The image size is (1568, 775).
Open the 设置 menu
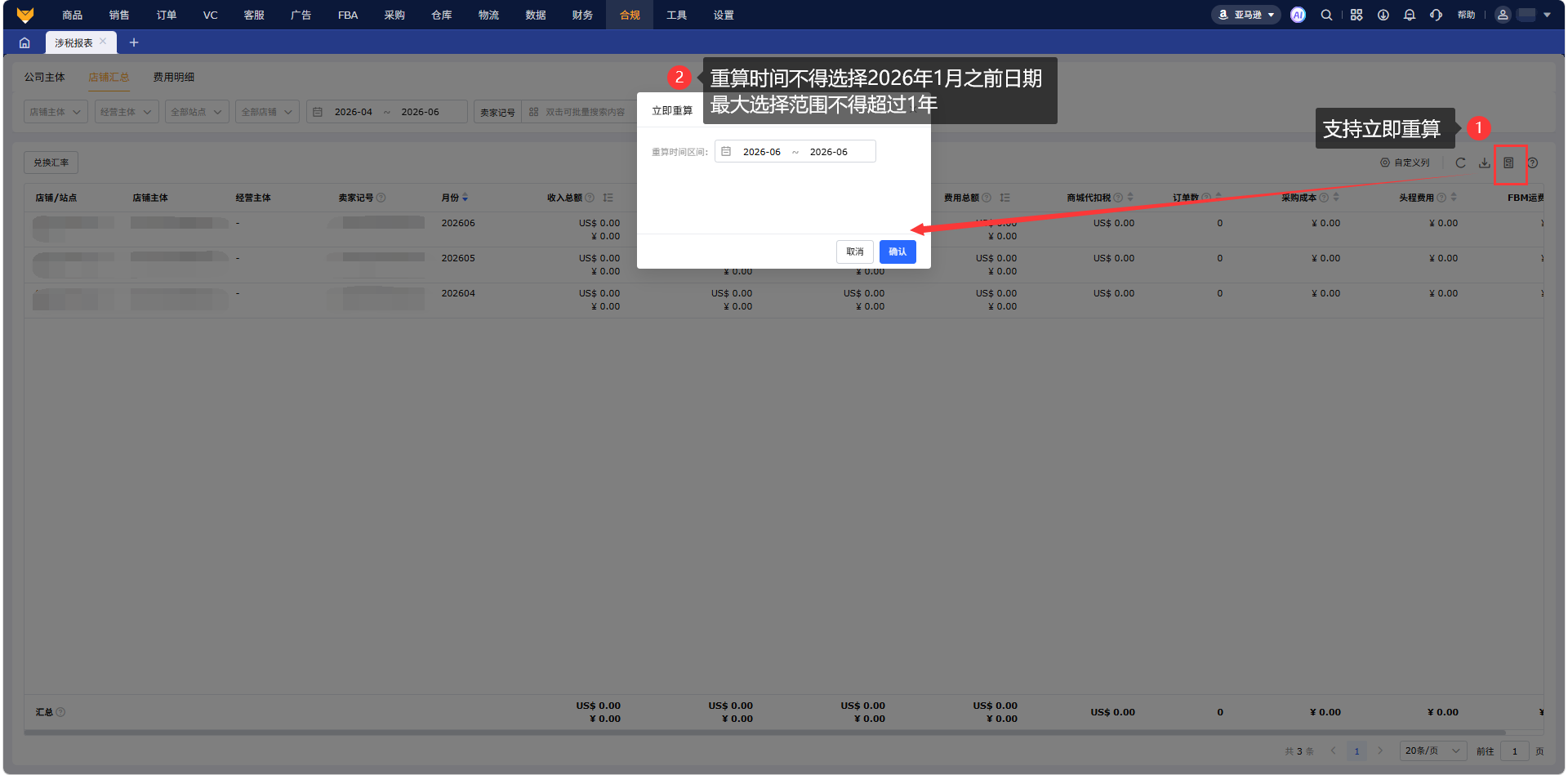click(x=724, y=15)
